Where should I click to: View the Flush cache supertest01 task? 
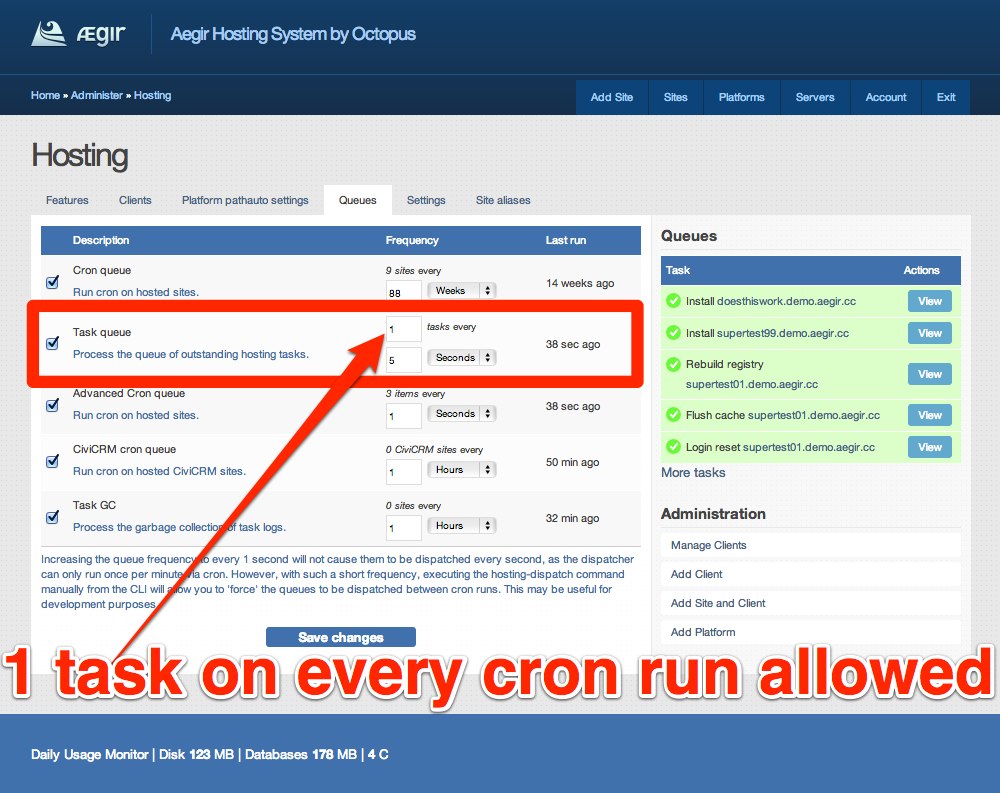(930, 415)
